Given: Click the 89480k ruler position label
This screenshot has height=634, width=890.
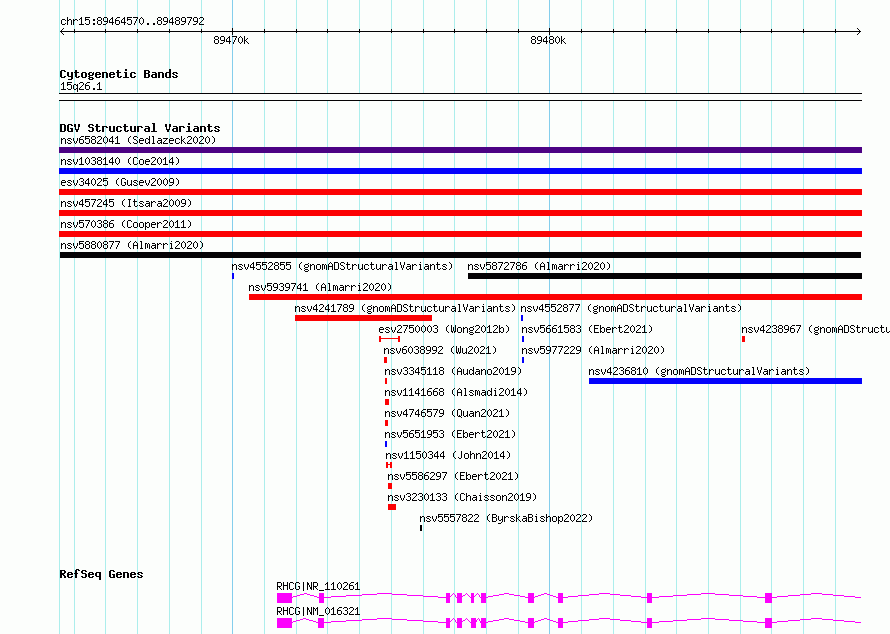Looking at the screenshot, I should click(548, 40).
